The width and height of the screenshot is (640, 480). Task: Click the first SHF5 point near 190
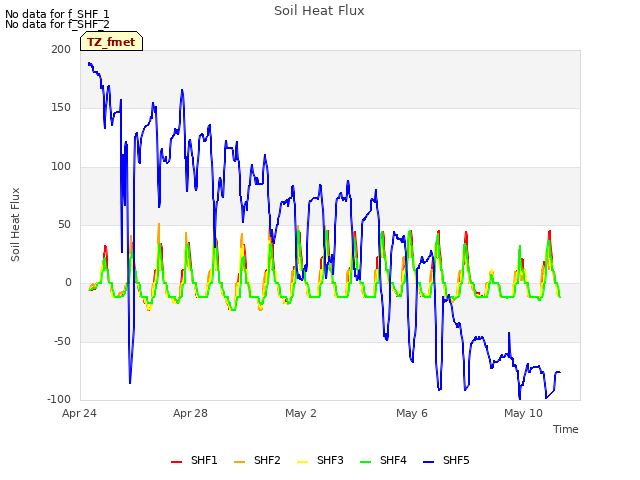pos(89,63)
